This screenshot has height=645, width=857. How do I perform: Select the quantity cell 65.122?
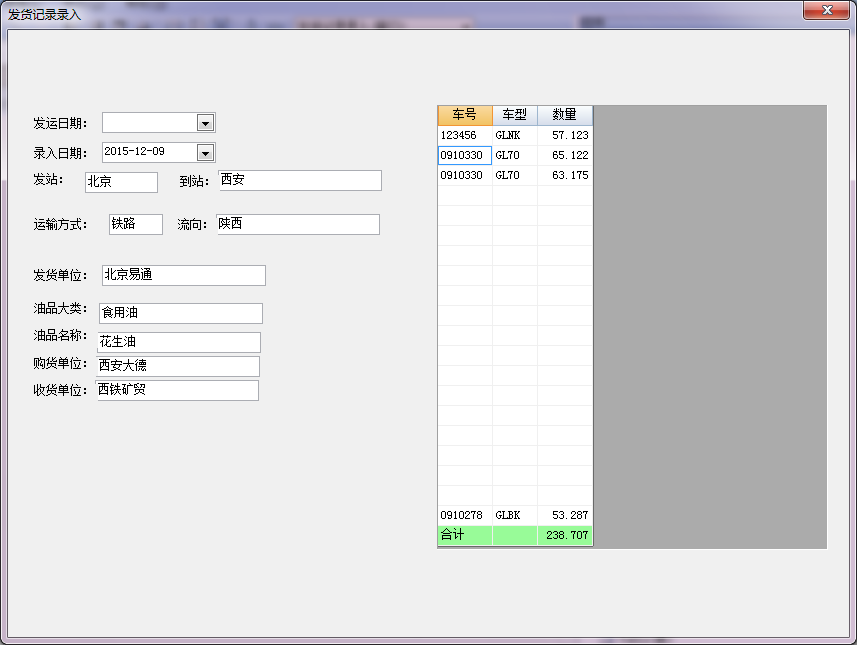click(565, 155)
